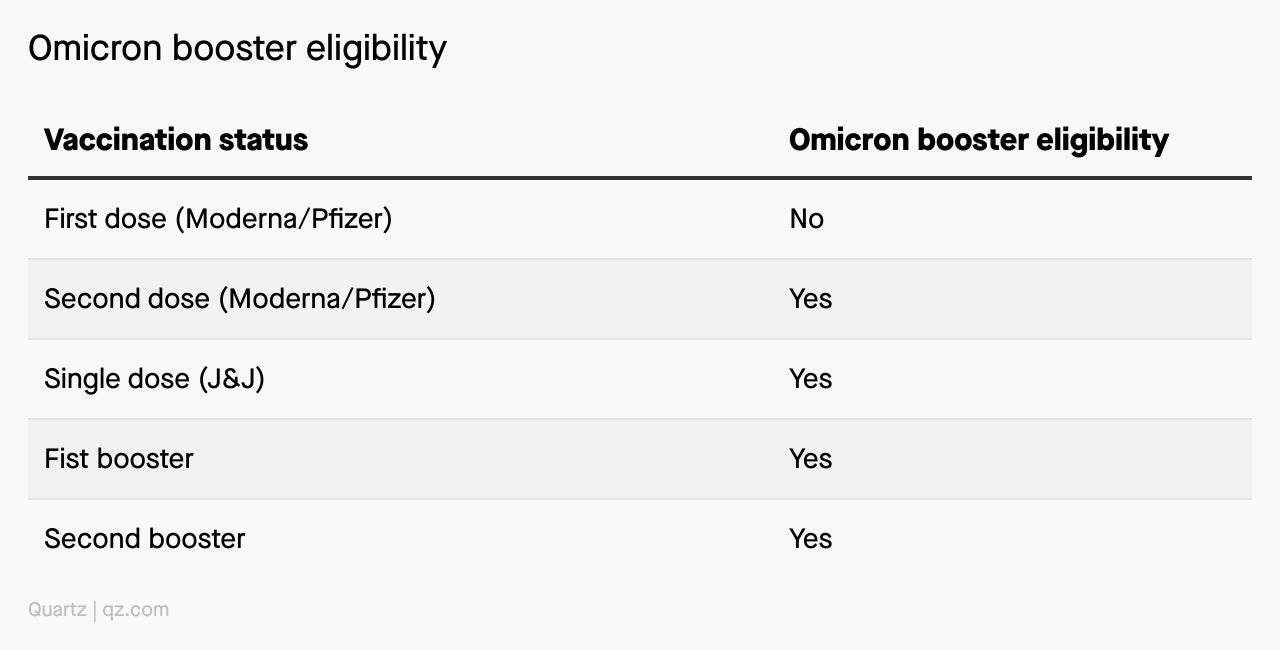Click the 'Quartz' source credit text

click(57, 609)
